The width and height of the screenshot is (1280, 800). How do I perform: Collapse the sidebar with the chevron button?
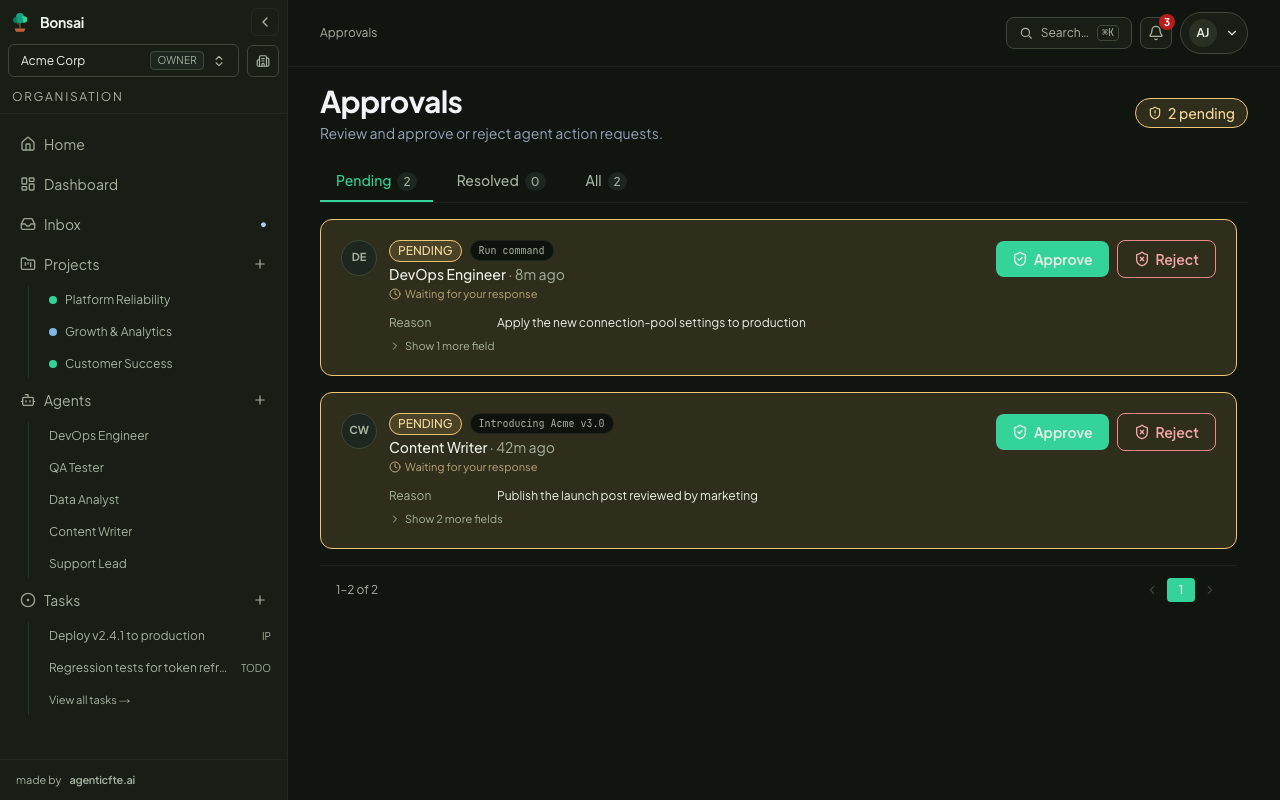265,22
